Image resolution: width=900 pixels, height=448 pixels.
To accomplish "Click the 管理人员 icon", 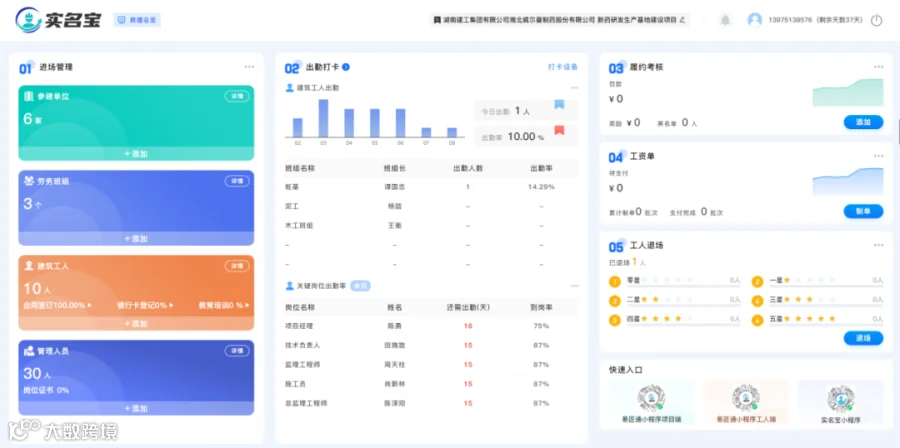I will (29, 351).
